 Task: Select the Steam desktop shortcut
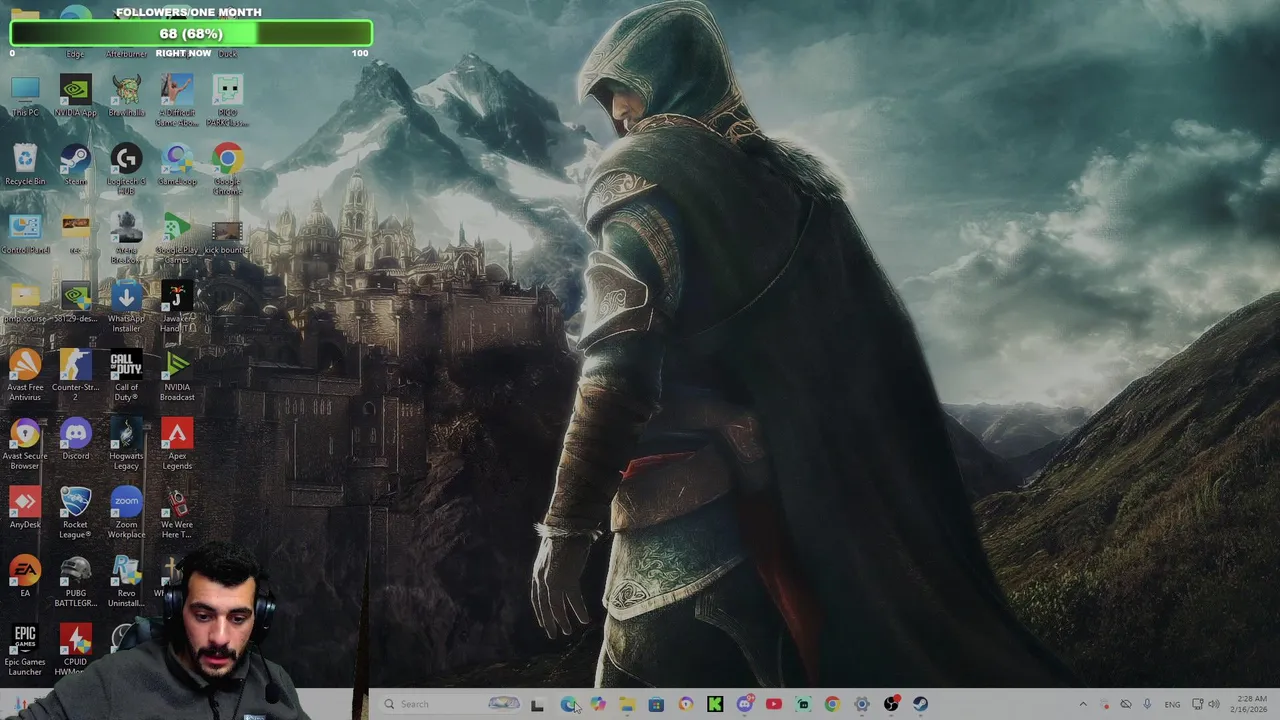coord(75,165)
